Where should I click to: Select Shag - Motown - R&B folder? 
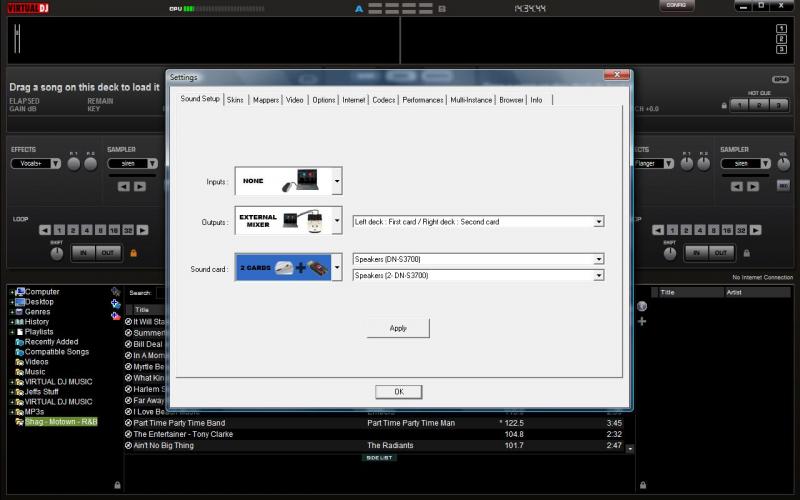pyautogui.click(x=61, y=422)
